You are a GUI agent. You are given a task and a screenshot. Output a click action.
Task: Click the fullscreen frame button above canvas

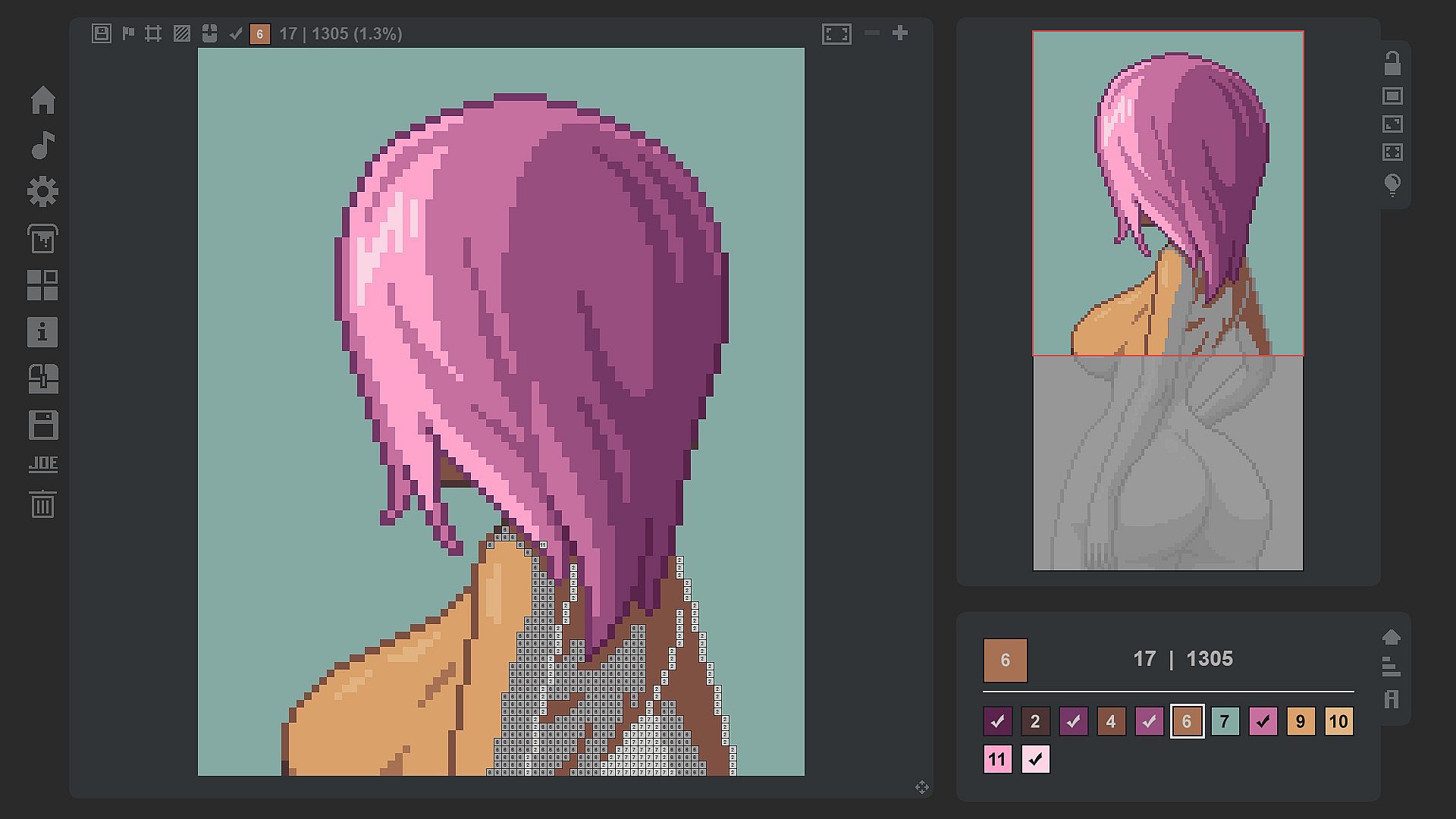tap(836, 33)
